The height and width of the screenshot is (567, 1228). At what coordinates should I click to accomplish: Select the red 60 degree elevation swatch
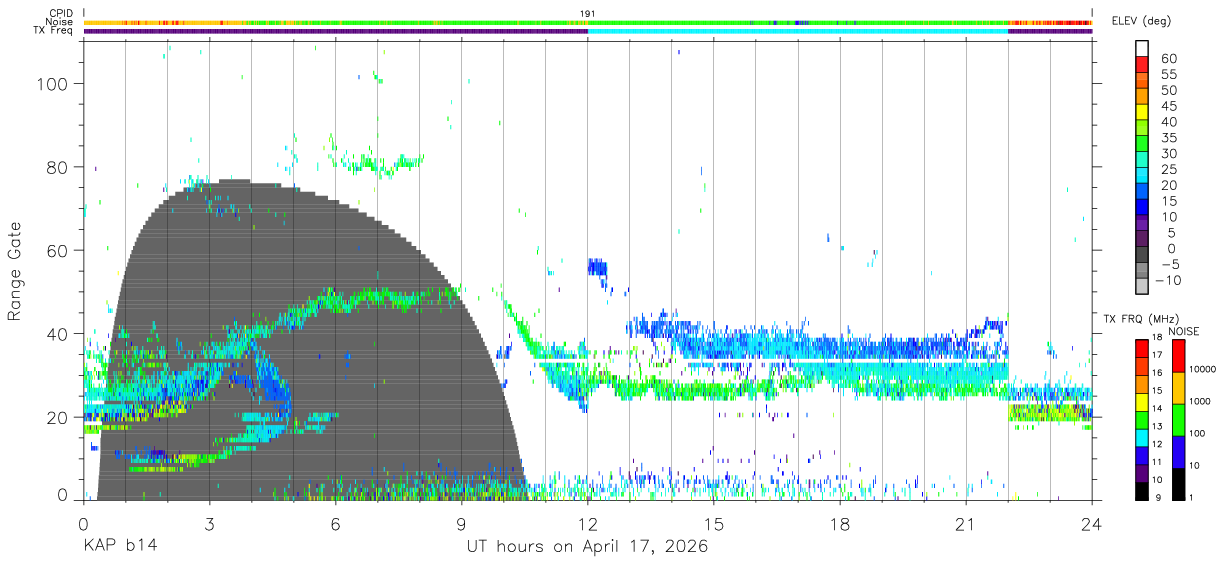coord(1143,63)
